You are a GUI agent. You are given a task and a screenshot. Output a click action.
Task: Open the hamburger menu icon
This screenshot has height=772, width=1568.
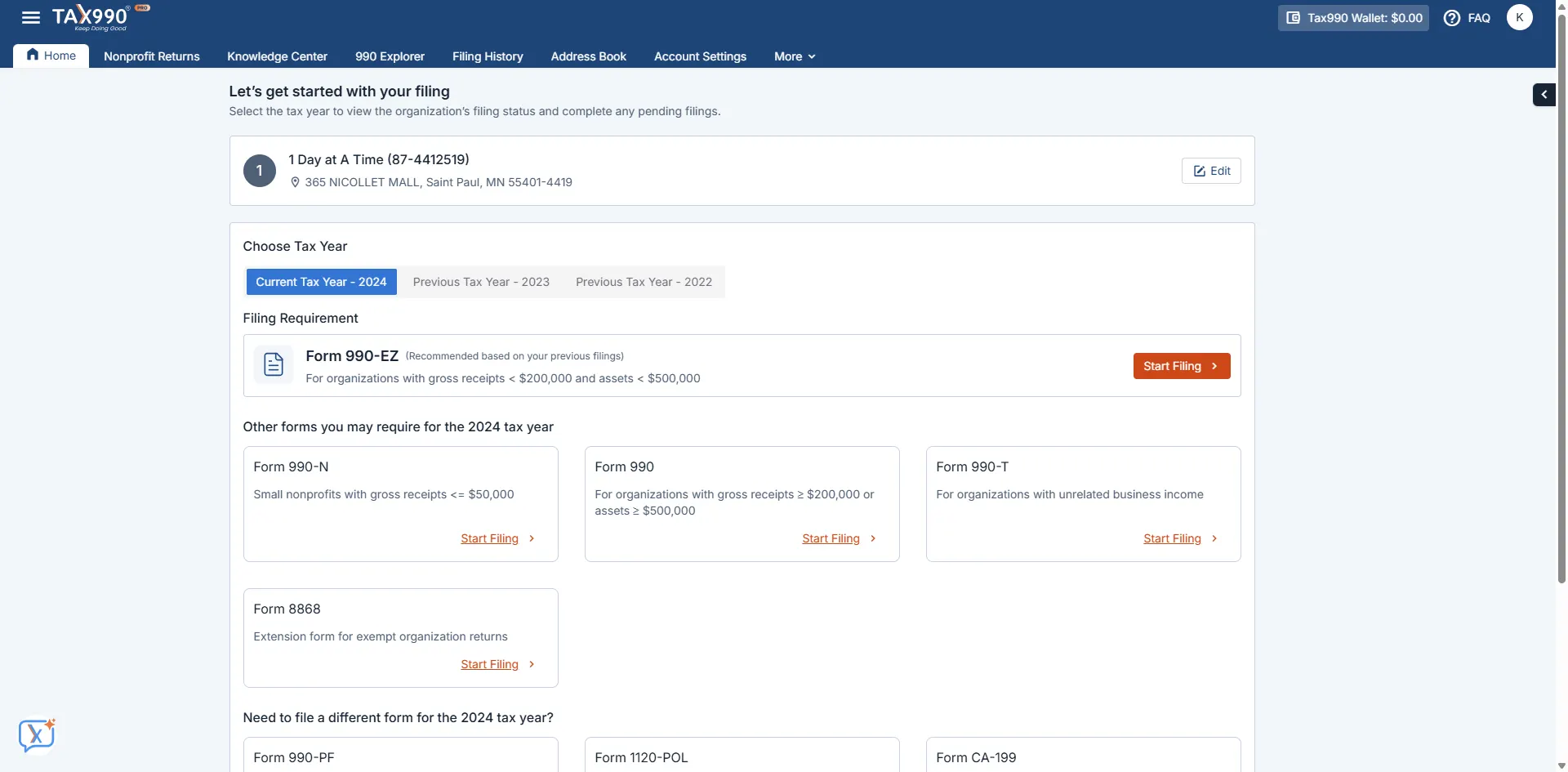click(x=31, y=17)
